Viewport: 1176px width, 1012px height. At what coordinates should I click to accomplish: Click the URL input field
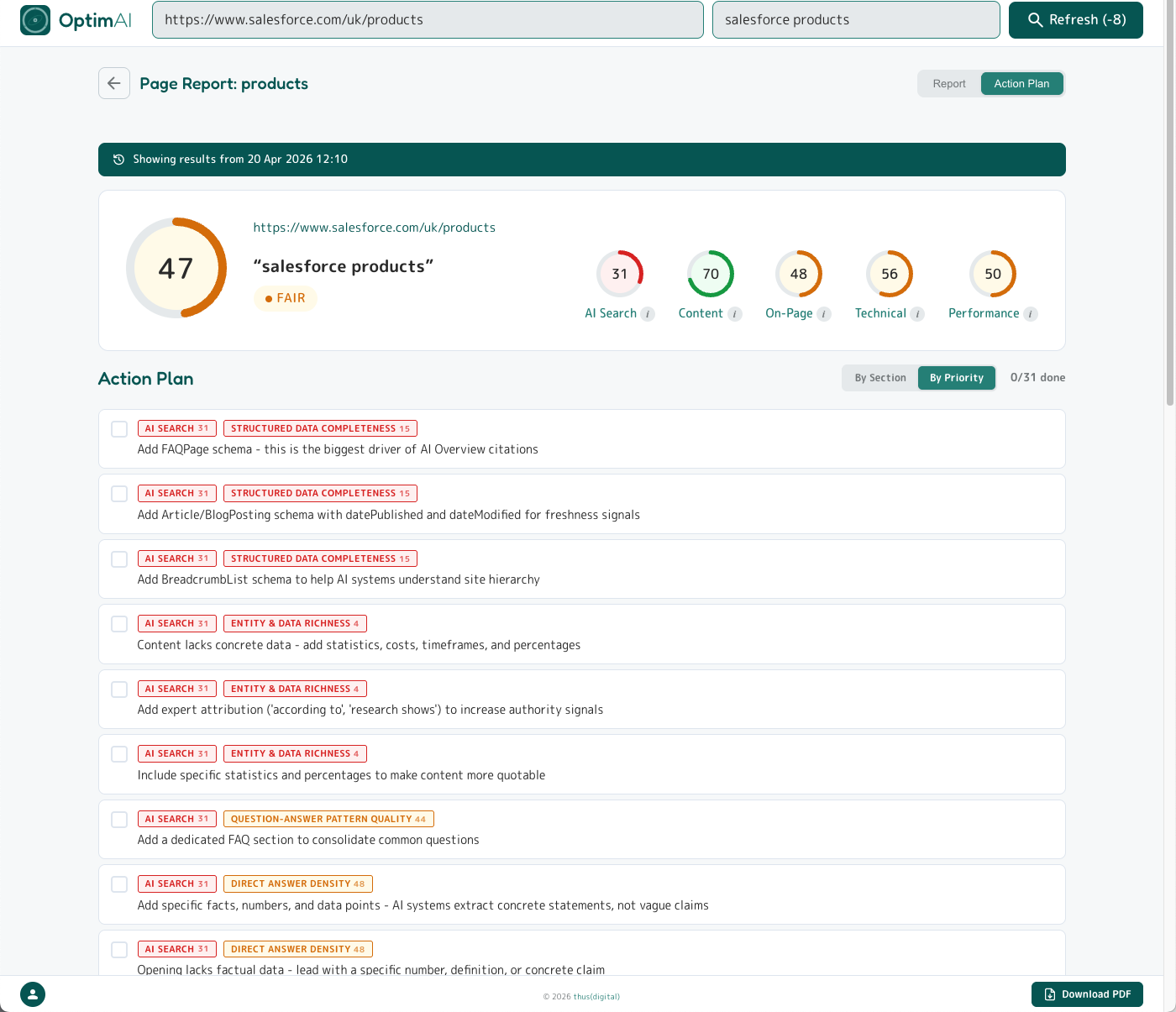(x=428, y=20)
